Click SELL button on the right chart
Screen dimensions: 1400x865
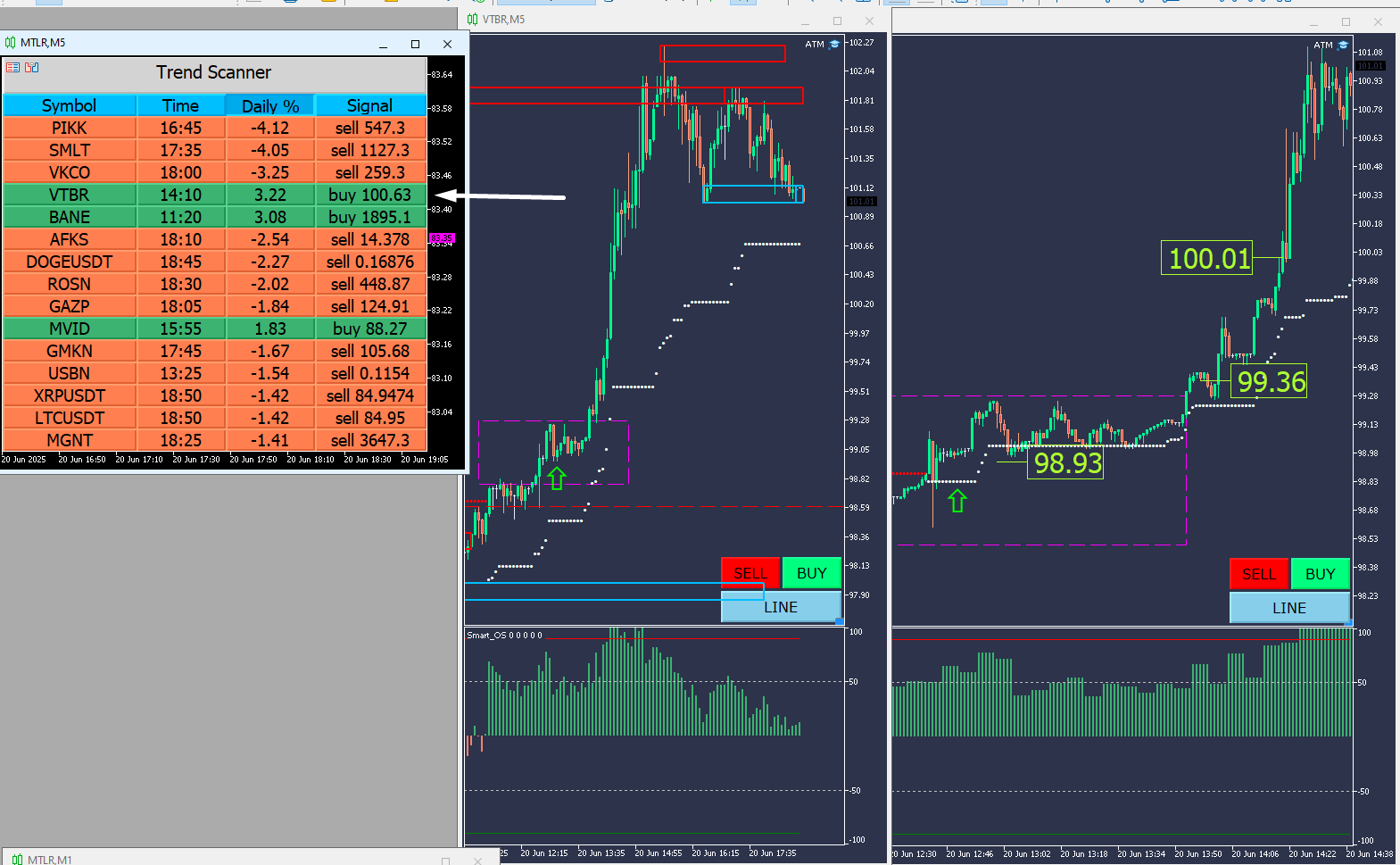(x=1259, y=574)
